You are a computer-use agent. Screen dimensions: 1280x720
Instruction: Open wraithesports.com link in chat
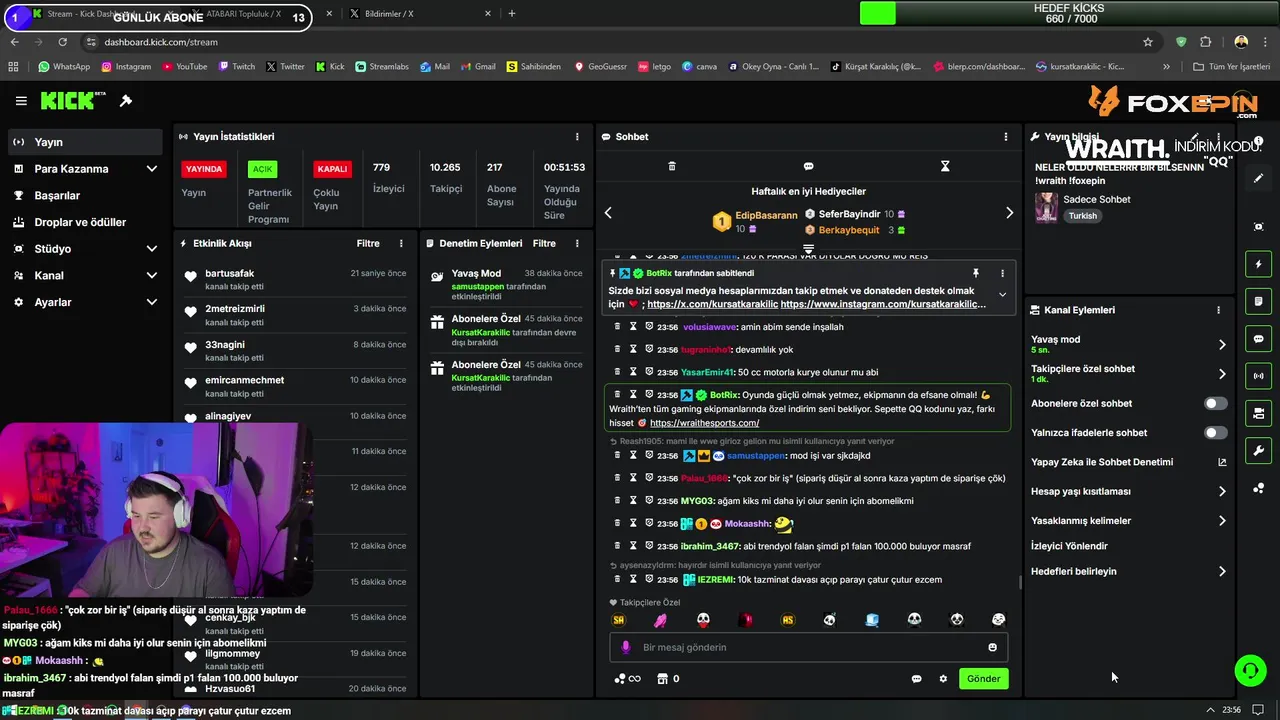pyautogui.click(x=704, y=423)
